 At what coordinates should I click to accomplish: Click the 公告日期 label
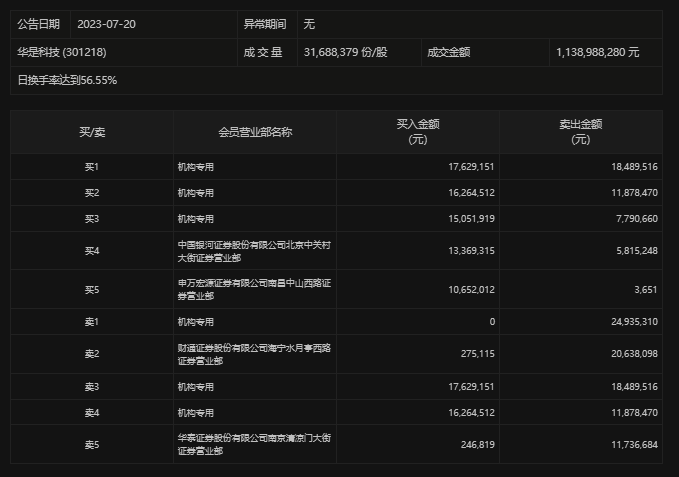[x=39, y=24]
